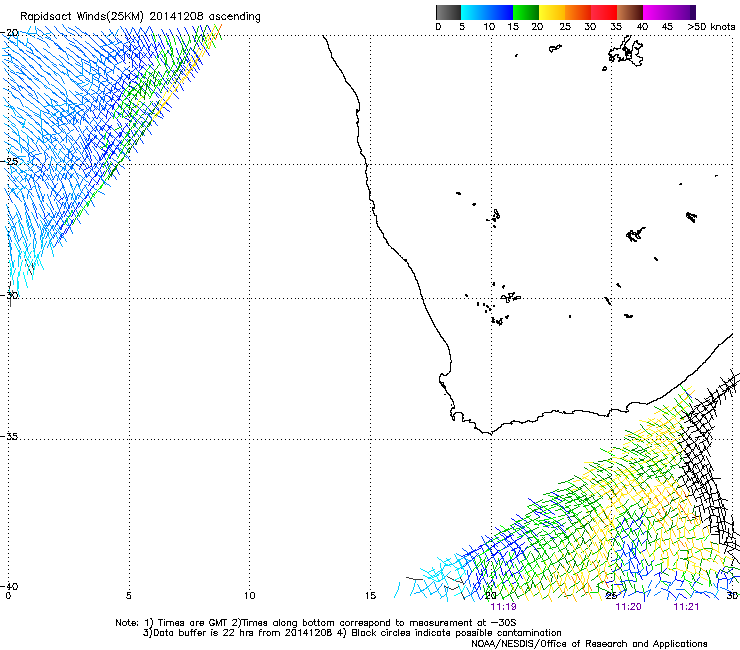
Task: Click the 11:19 time marker
Action: tap(504, 607)
